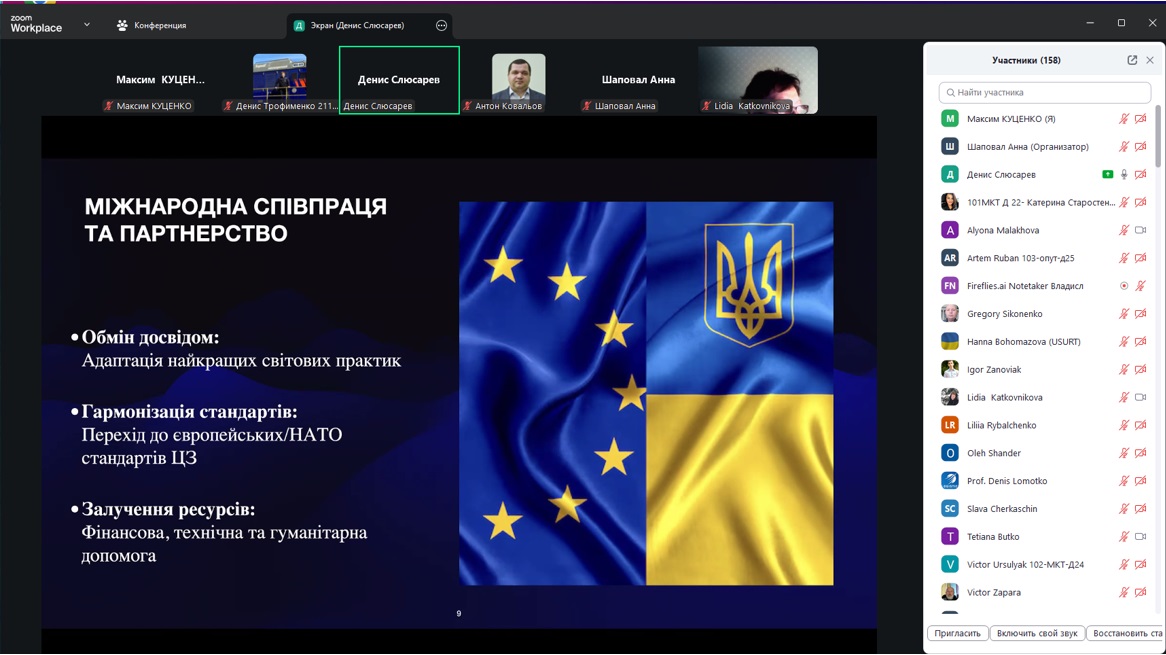Click the muted mic icon for Шаповал Анна
The width and height of the screenshot is (1166, 655).
[x=1124, y=147]
